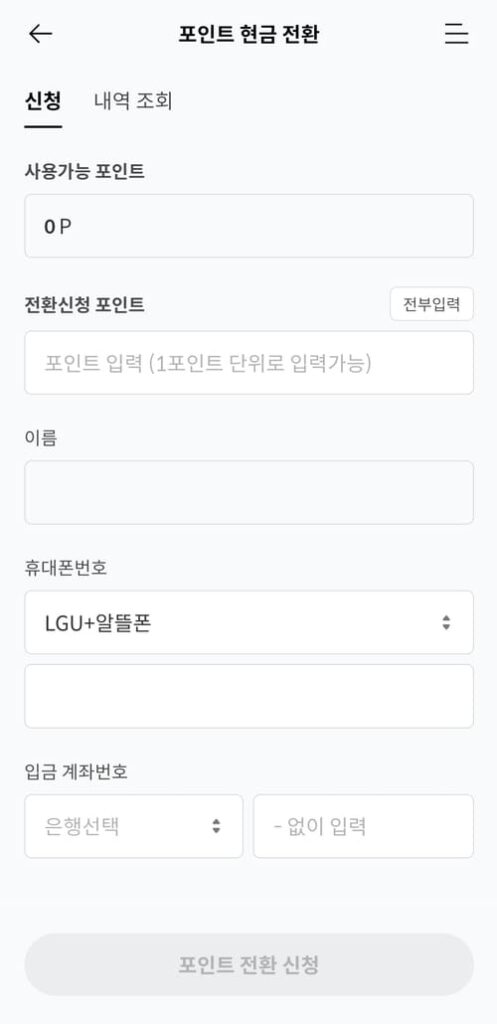Switch to the 신청 tab
497x1024 pixels.
[x=43, y=101]
